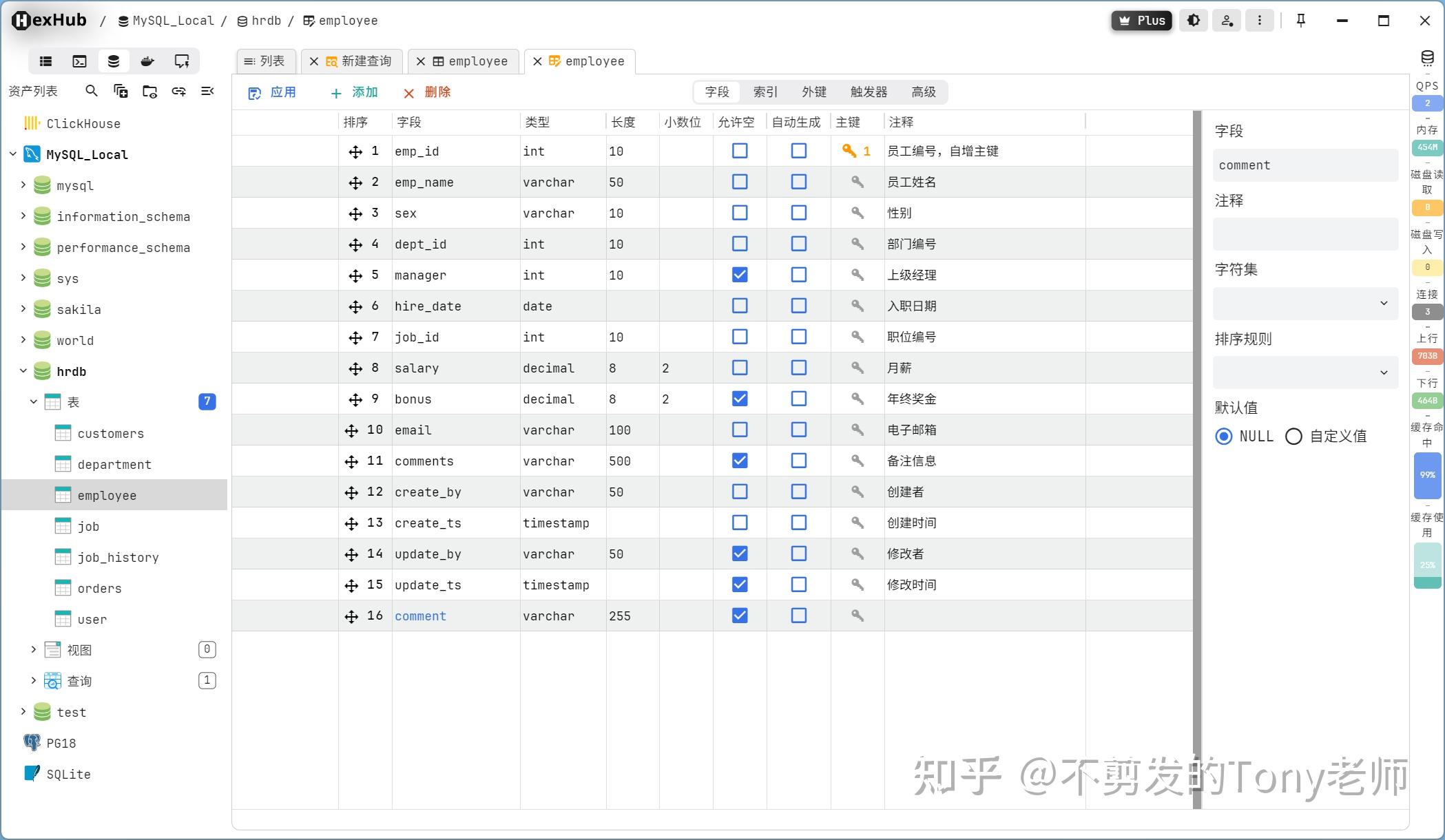1445x840 pixels.
Task: Open the 字符集 dropdown
Action: pyautogui.click(x=1305, y=303)
